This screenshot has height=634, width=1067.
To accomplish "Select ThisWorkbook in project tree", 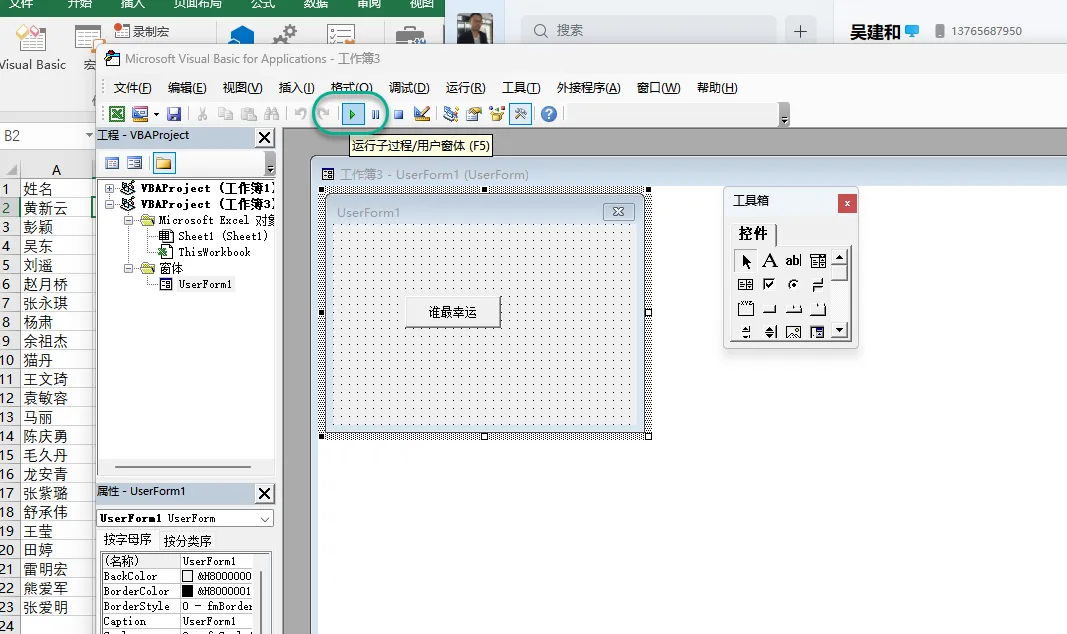I will (x=214, y=252).
